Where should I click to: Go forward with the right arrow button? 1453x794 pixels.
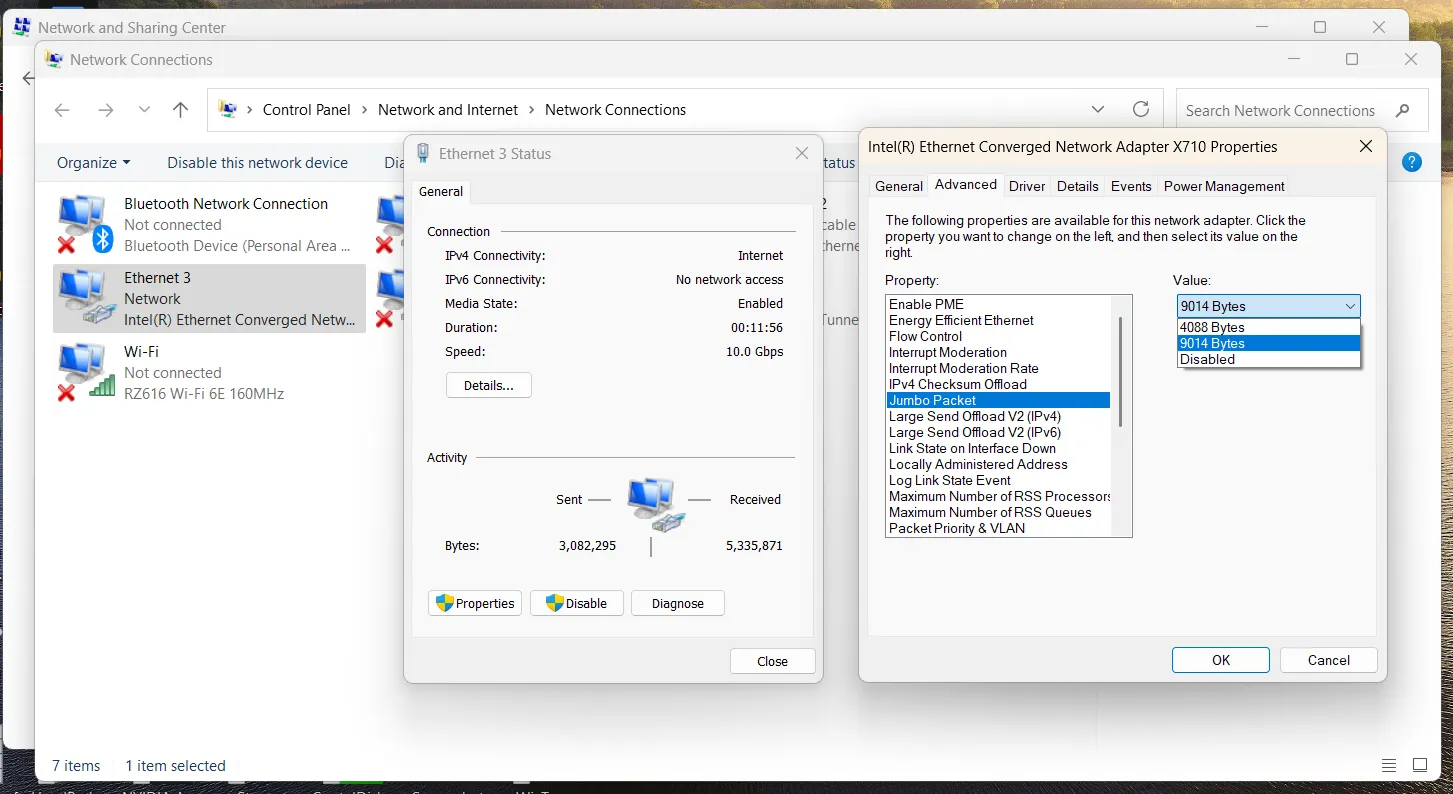pos(106,110)
